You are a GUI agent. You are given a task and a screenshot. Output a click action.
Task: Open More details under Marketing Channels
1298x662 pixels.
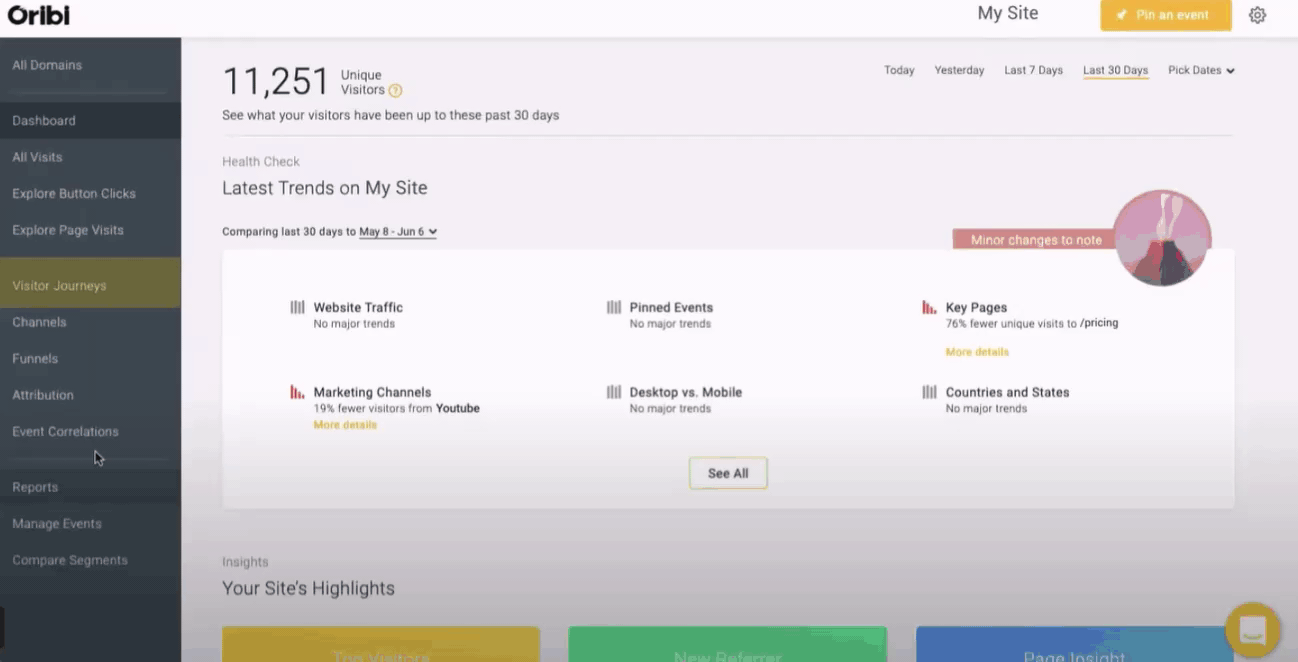pos(345,425)
